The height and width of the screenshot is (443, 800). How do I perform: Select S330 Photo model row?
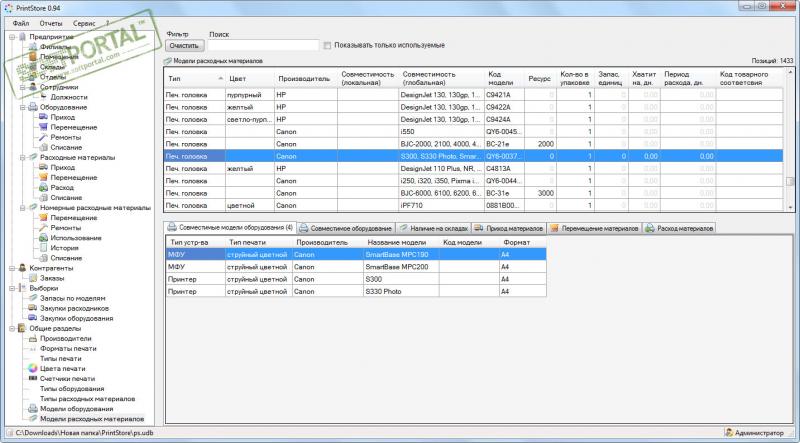coord(357,291)
